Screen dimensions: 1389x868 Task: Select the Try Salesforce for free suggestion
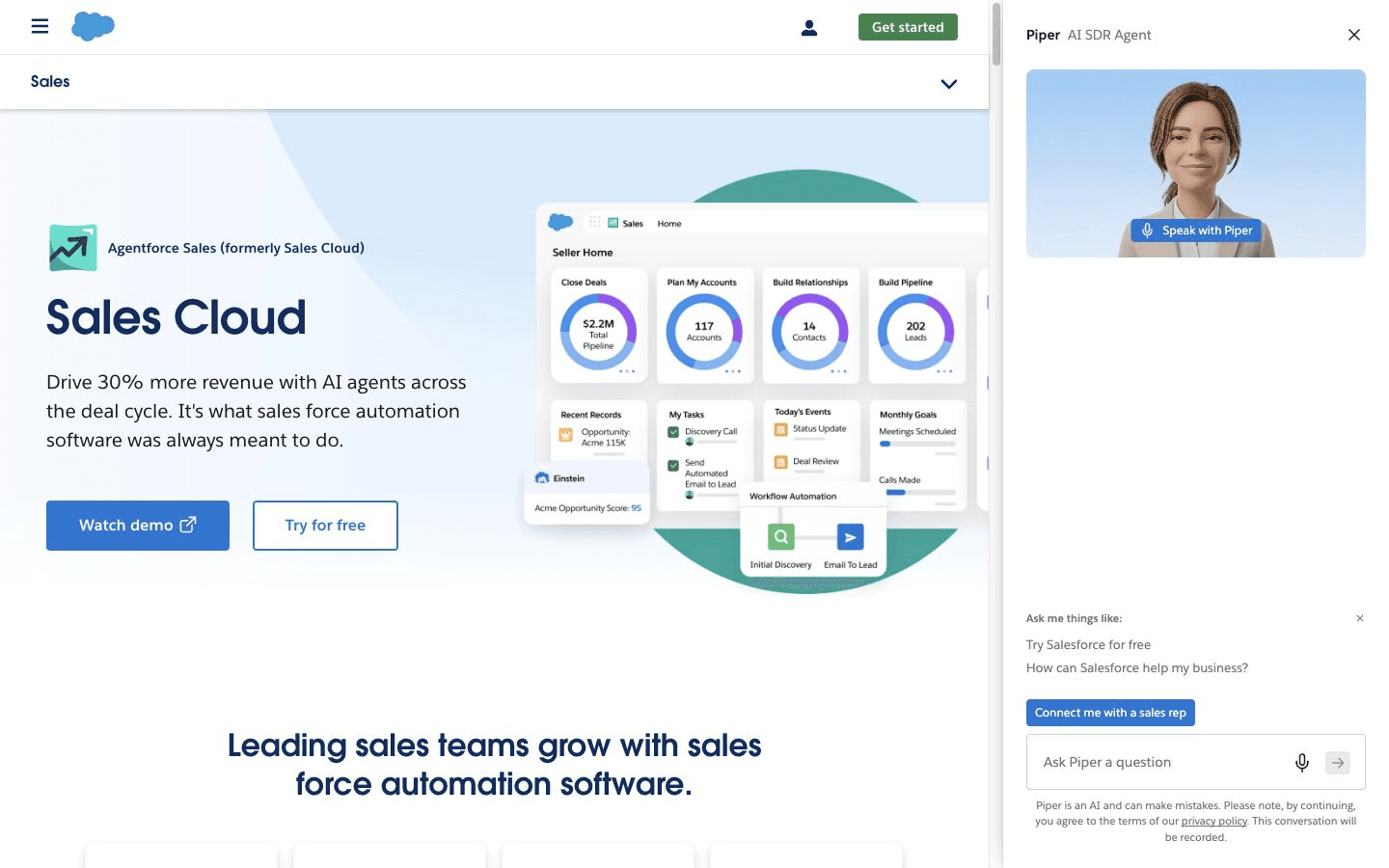point(1088,644)
